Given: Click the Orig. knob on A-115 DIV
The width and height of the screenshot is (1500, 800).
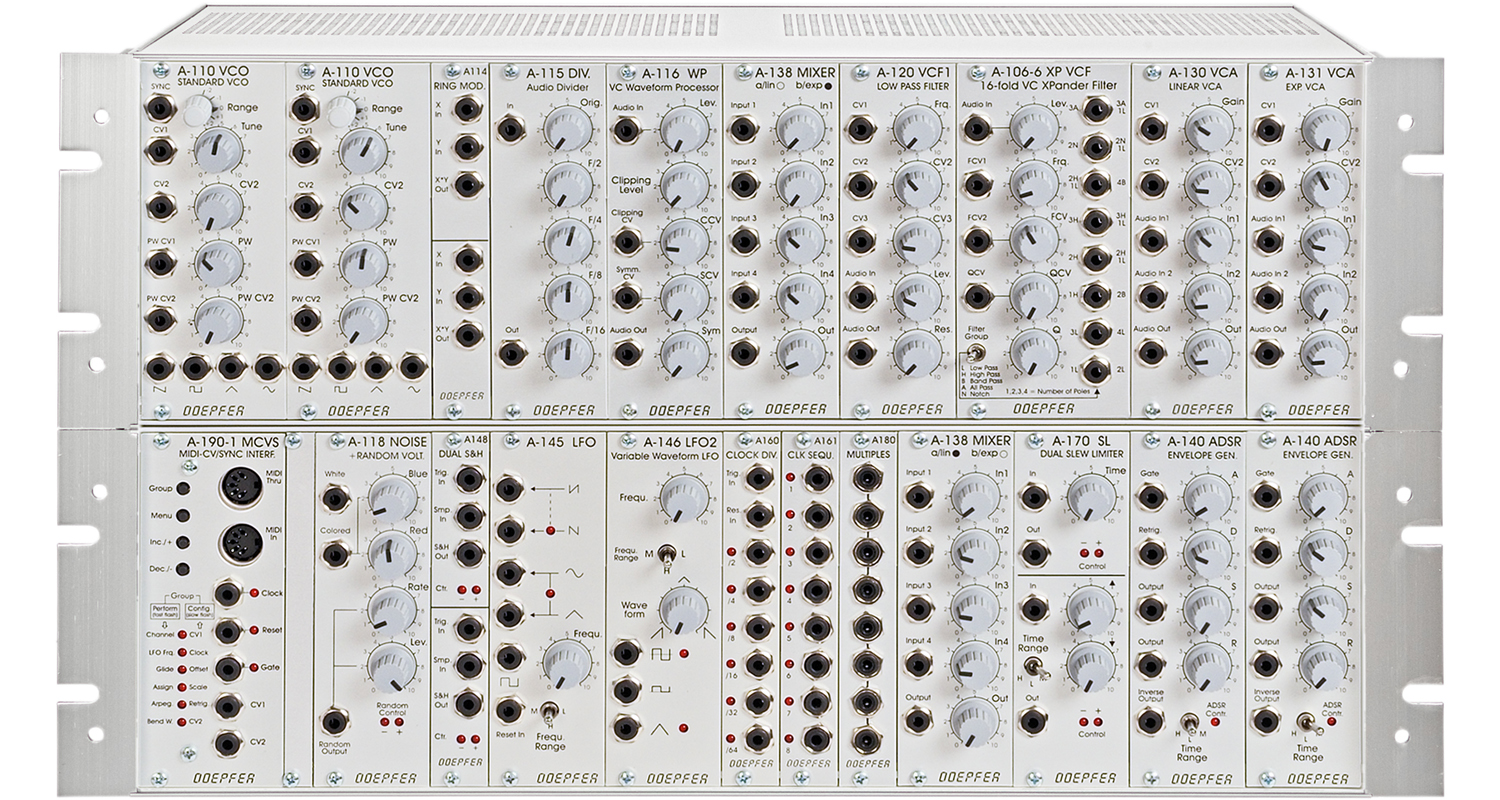Looking at the screenshot, I should [x=568, y=128].
